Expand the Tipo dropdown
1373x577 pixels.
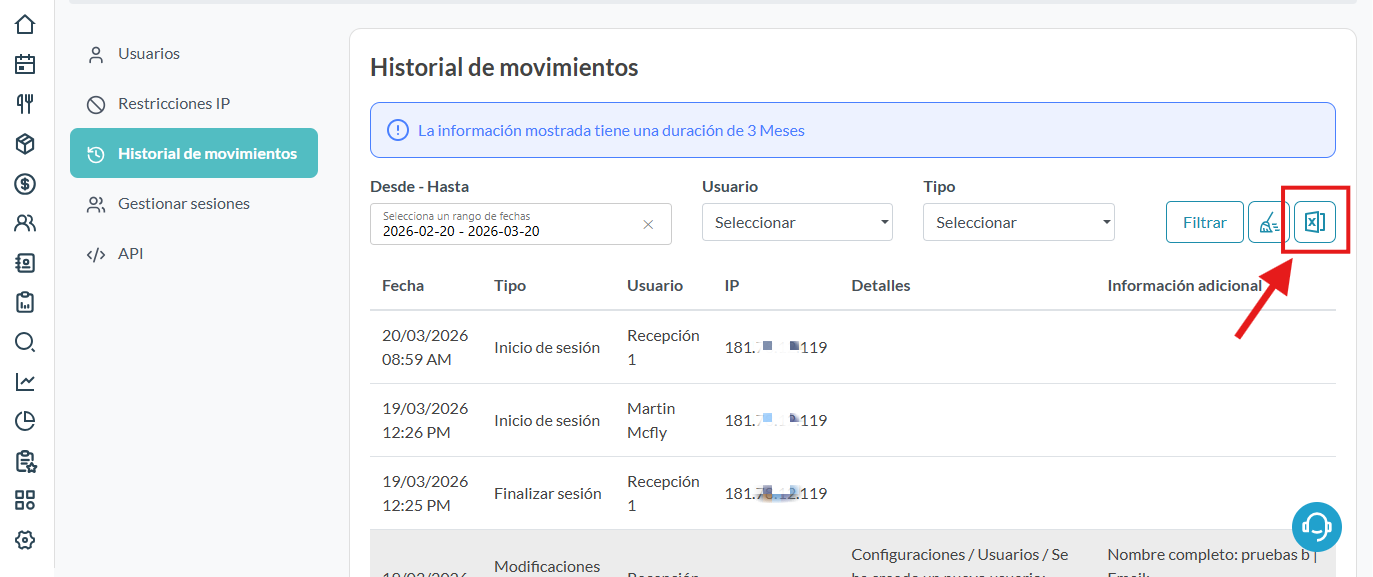[x=1018, y=223]
